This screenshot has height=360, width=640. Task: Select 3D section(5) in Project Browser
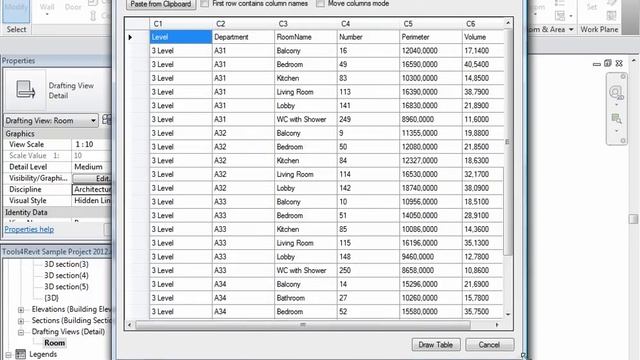click(66, 287)
